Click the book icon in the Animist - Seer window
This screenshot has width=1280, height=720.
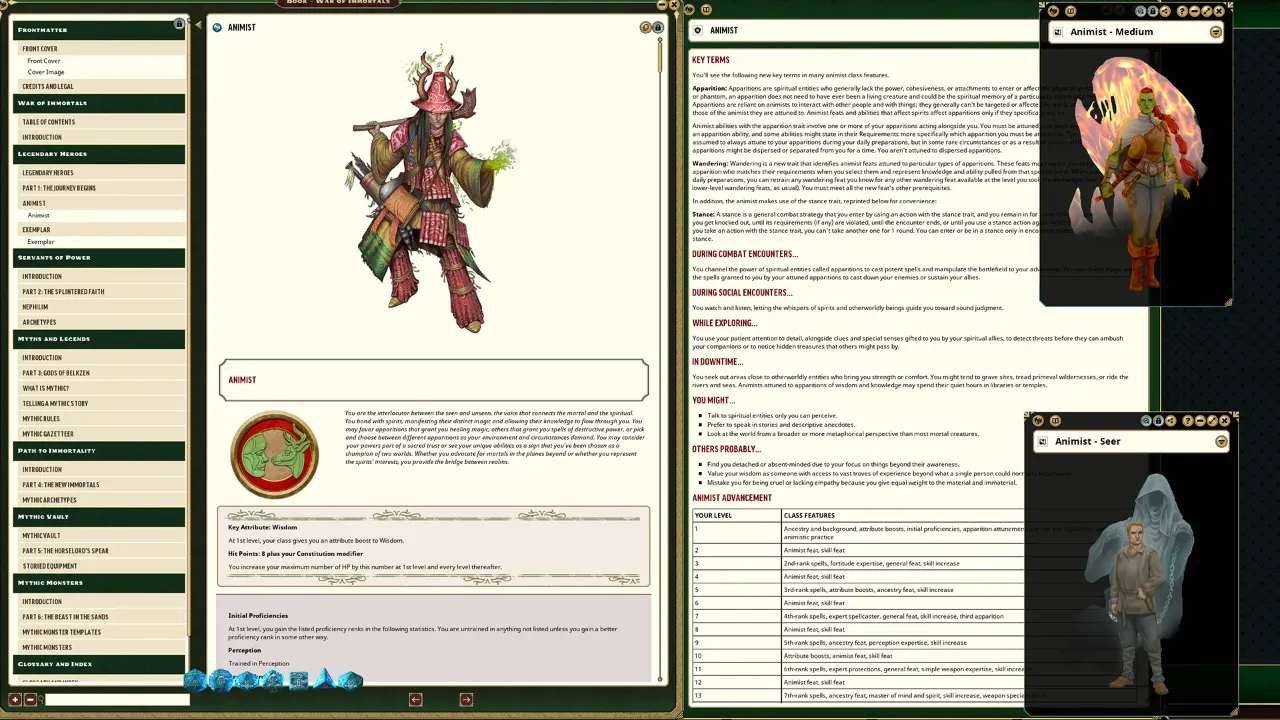pos(1055,421)
